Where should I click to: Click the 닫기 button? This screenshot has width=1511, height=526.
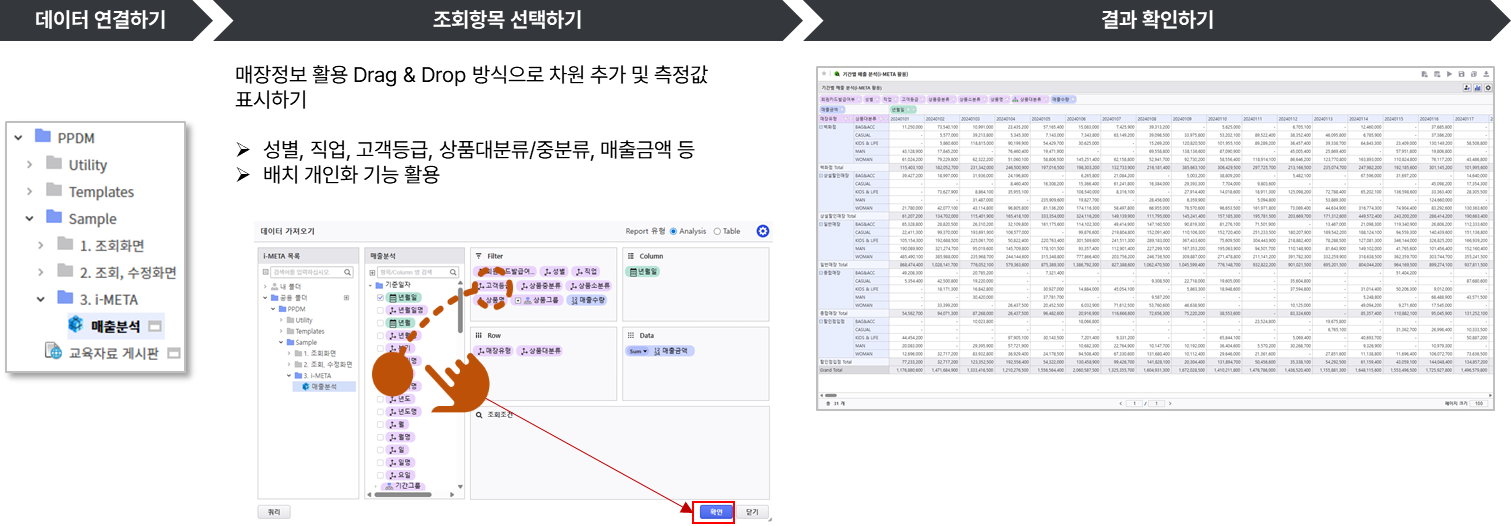pyautogui.click(x=752, y=511)
